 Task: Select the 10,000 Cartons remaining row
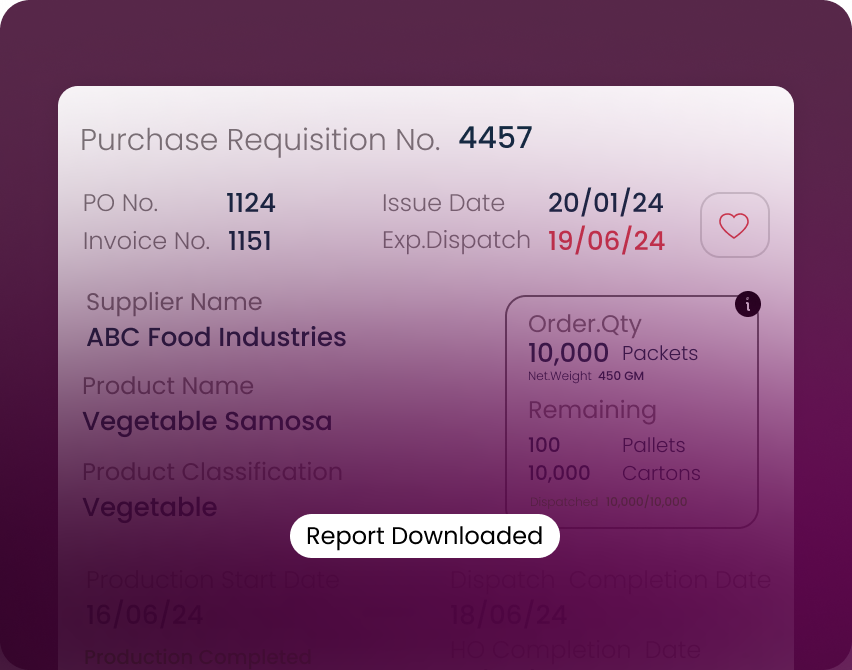coord(613,473)
